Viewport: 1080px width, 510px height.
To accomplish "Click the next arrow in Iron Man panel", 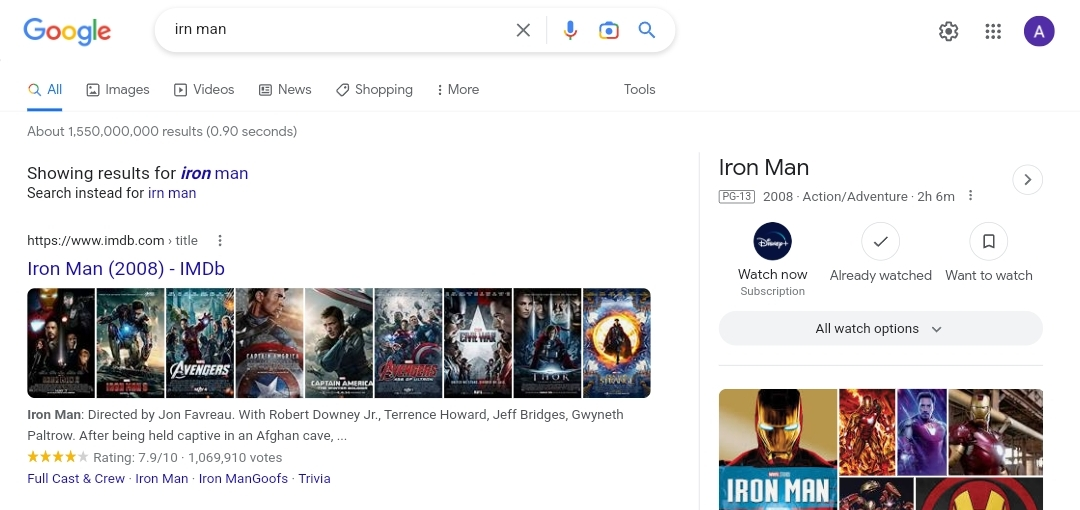I will pos(1028,180).
